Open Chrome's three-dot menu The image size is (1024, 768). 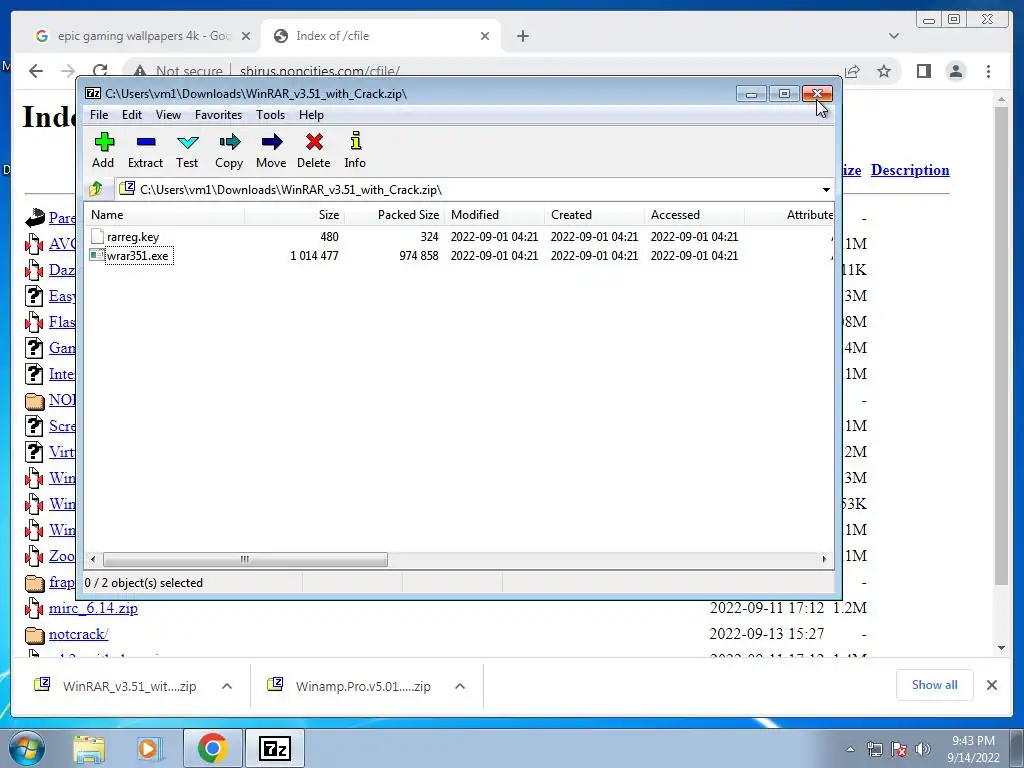[988, 71]
